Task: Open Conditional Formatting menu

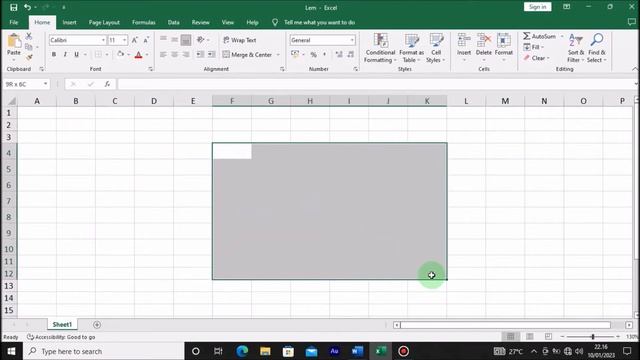Action: [x=380, y=48]
